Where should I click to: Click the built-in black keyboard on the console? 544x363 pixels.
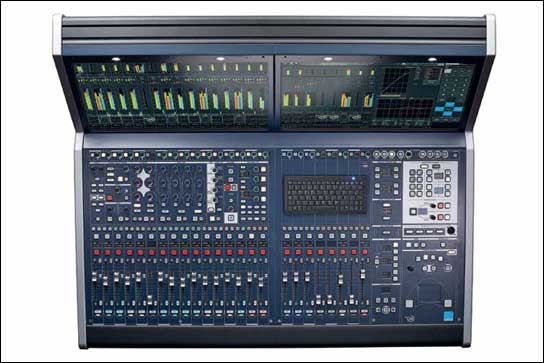coord(326,195)
